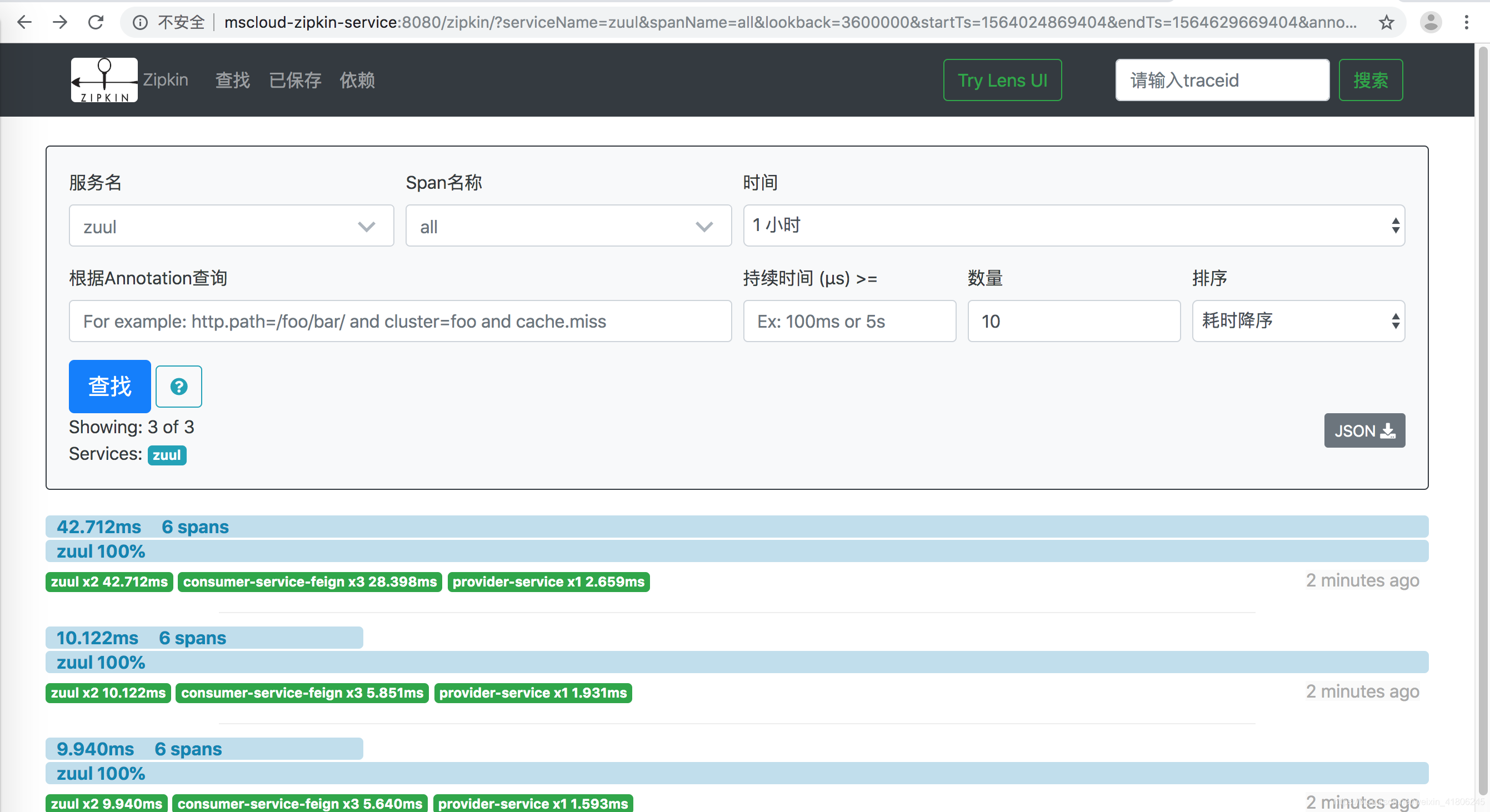Download results via JSON button

[1364, 430]
